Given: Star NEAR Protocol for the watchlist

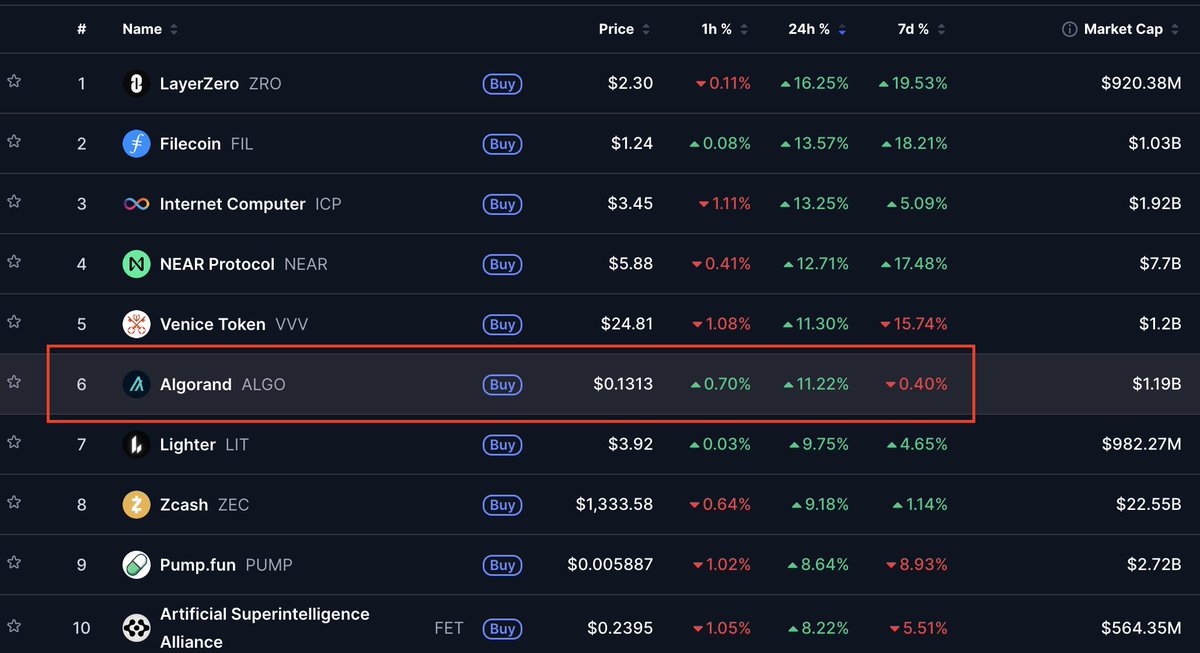Looking at the screenshot, I should (x=14, y=261).
